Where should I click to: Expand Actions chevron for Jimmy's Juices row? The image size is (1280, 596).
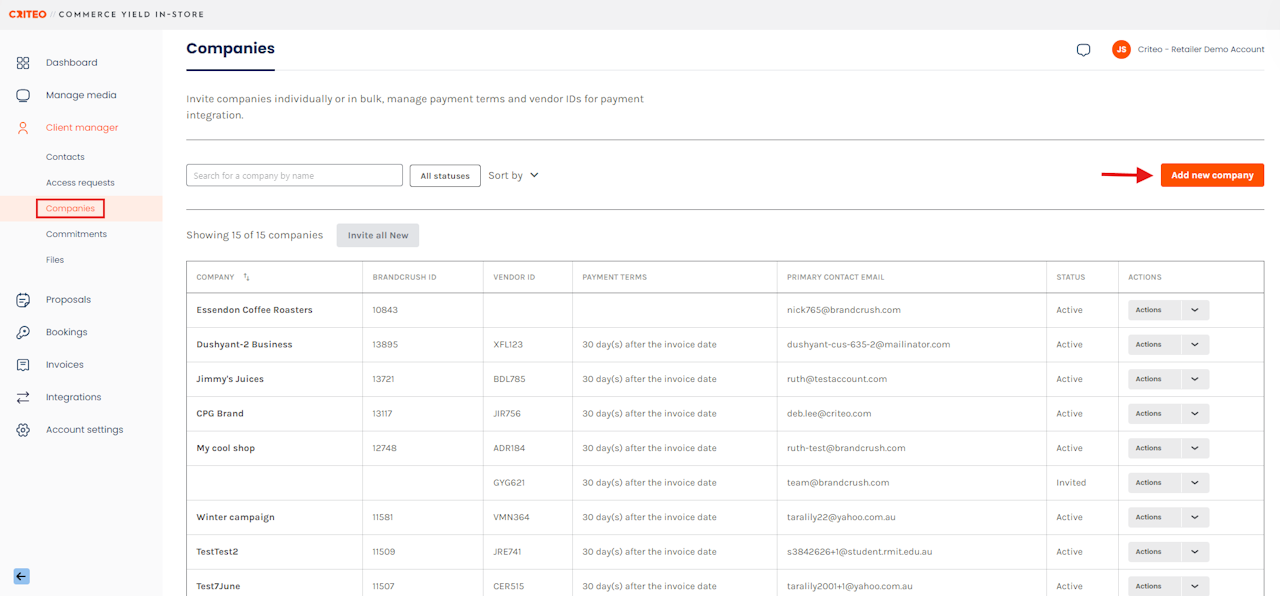(1195, 379)
